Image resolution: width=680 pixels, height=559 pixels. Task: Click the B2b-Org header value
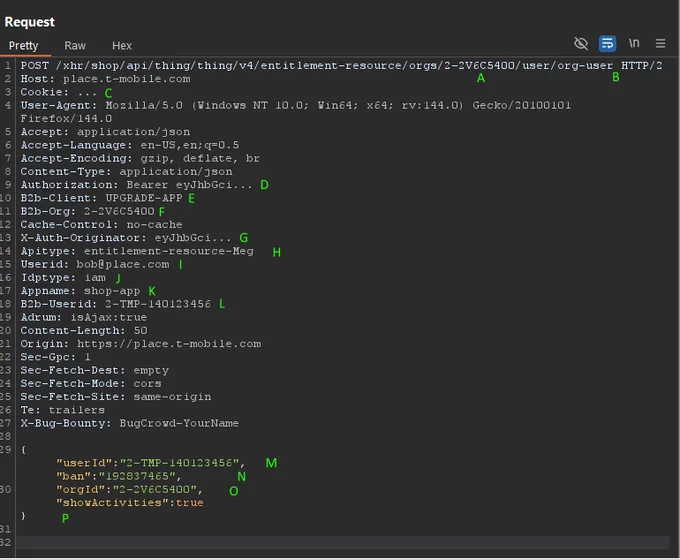click(119, 211)
